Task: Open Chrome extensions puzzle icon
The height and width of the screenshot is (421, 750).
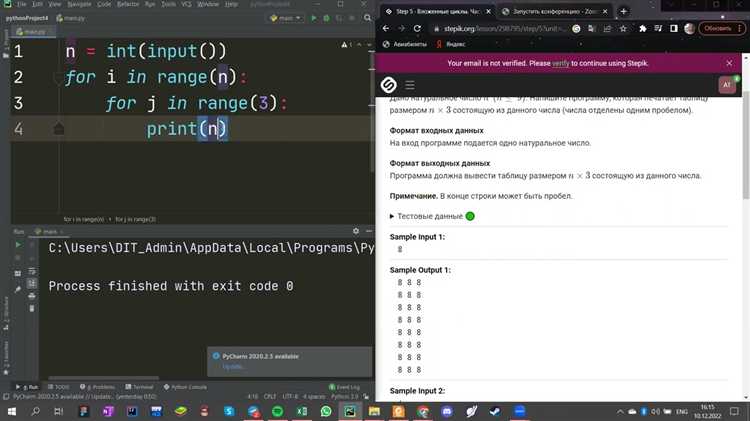Action: [x=643, y=29]
